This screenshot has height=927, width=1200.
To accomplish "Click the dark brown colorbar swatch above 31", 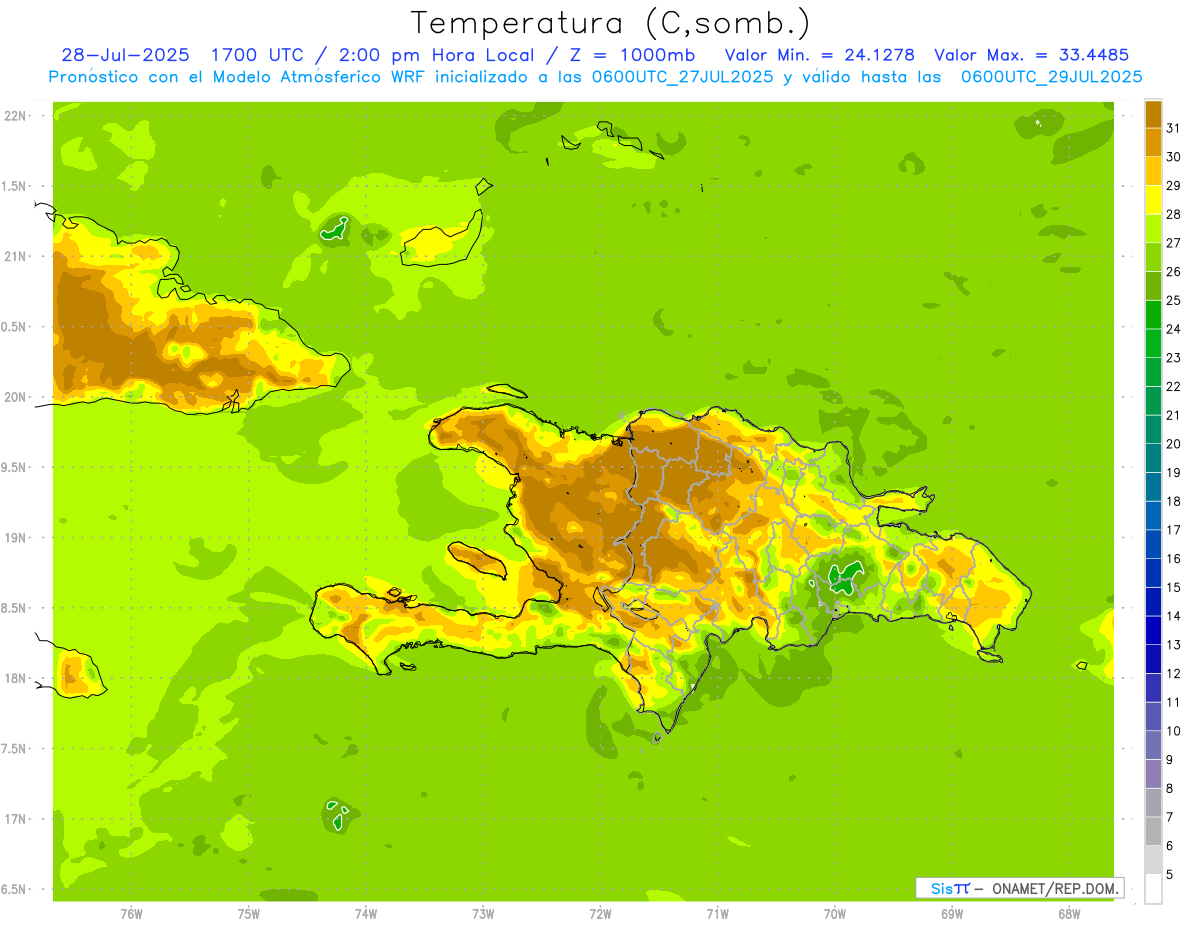I will pyautogui.click(x=1153, y=114).
